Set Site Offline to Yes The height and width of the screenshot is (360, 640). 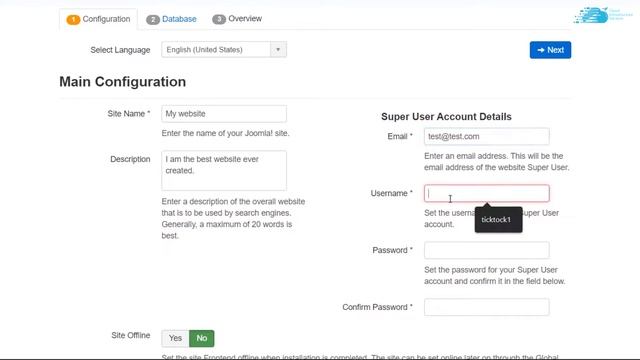pyautogui.click(x=175, y=338)
